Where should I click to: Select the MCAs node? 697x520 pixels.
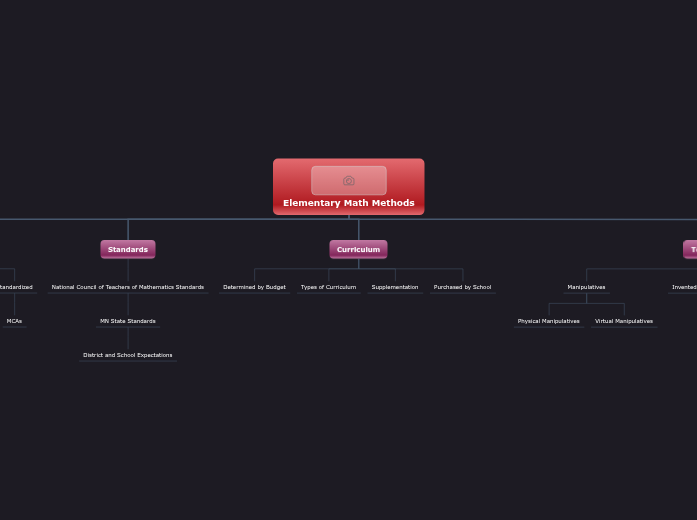point(14,321)
